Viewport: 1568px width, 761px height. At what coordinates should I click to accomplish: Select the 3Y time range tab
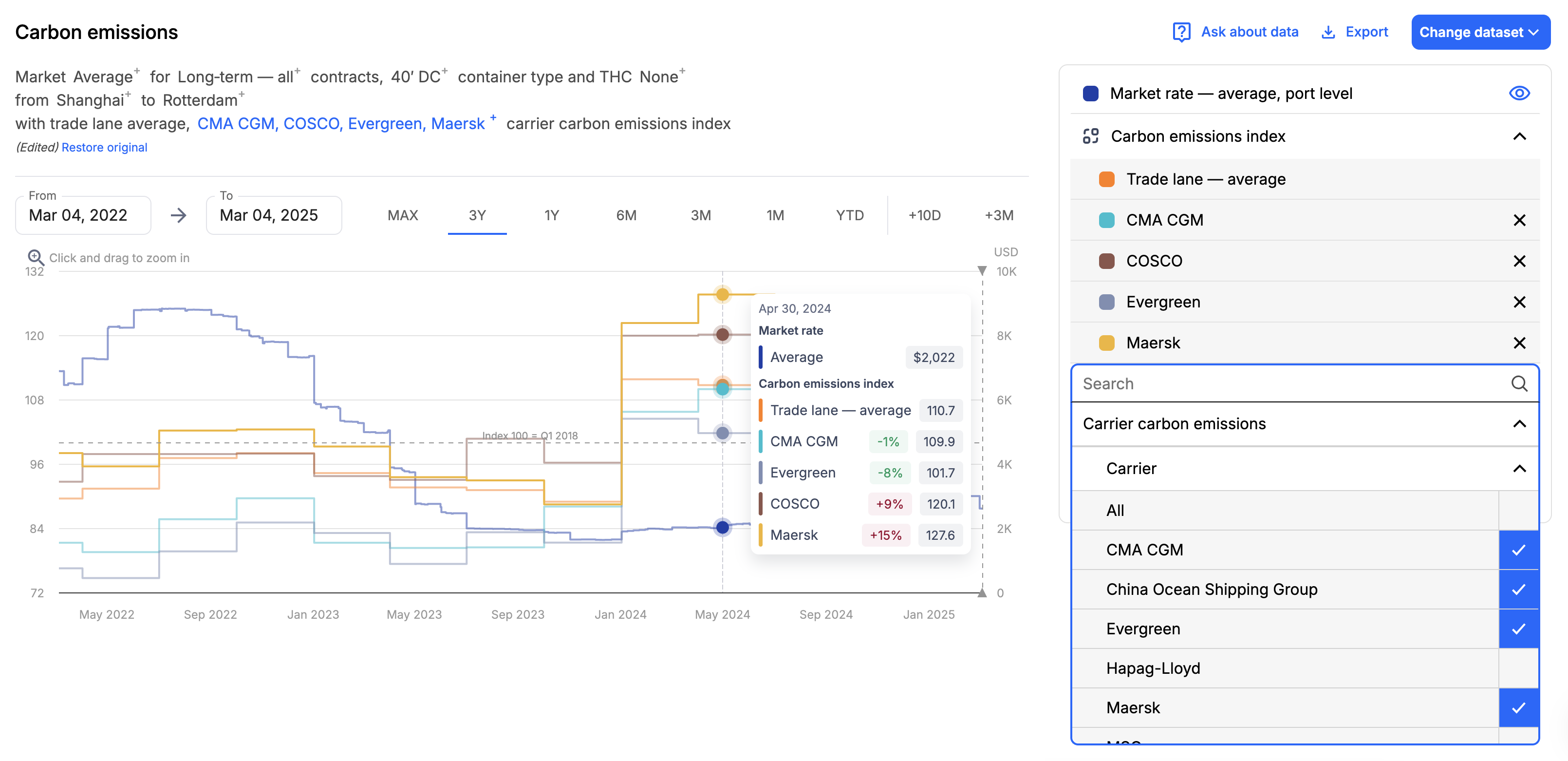[477, 215]
